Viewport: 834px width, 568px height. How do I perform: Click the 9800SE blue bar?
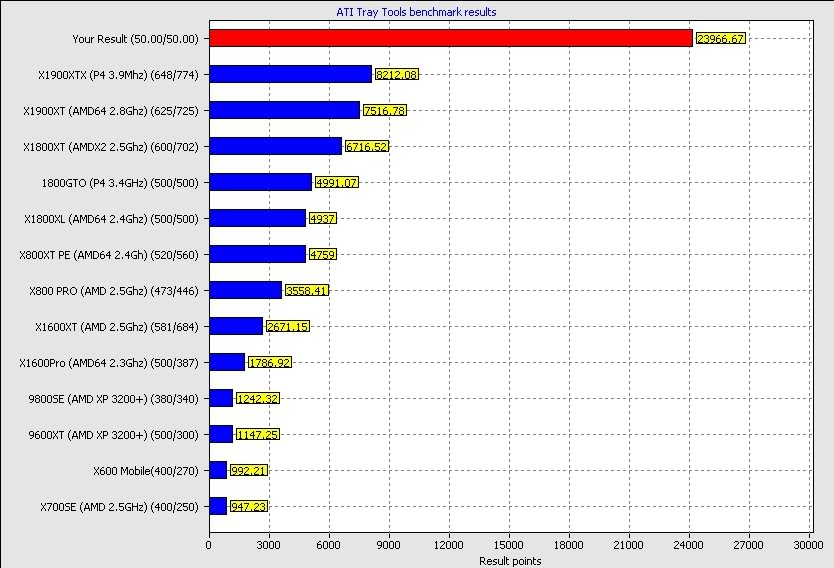point(221,398)
